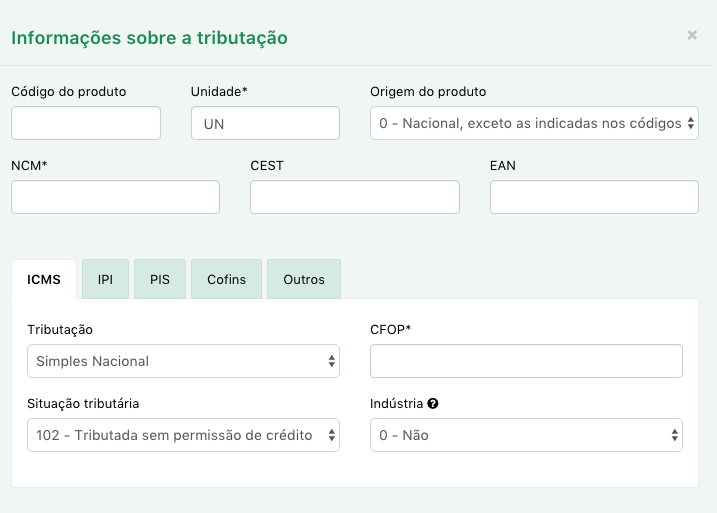Open the Situação tributária dropdown

pos(183,435)
